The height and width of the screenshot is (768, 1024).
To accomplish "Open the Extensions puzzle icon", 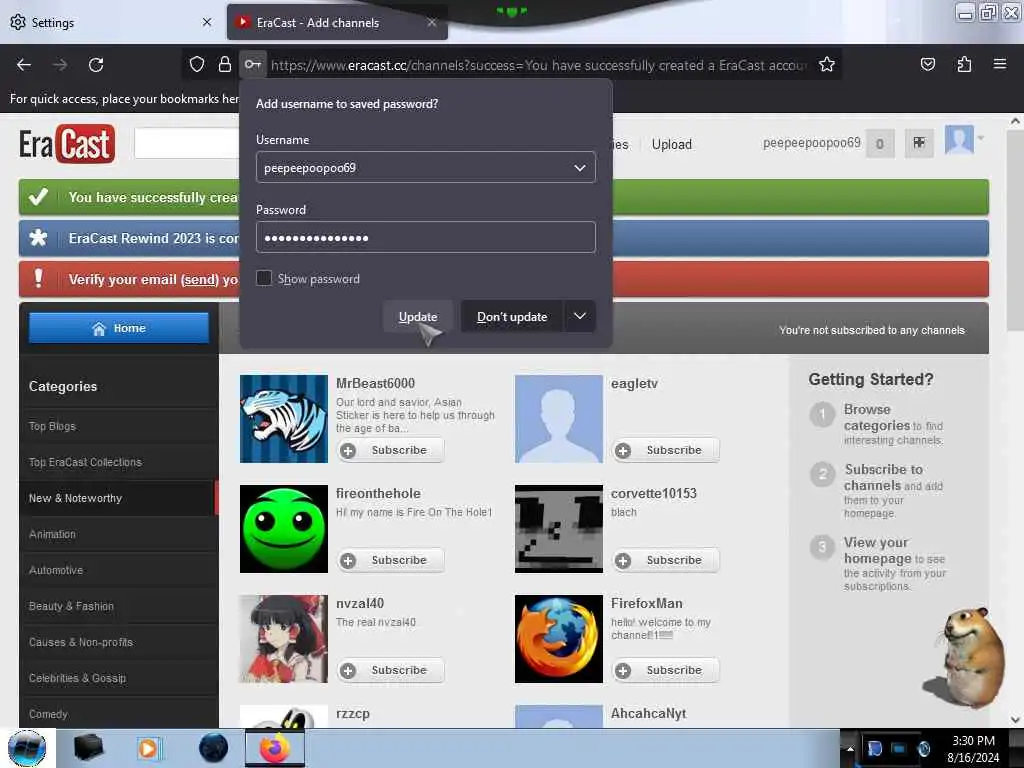I will click(964, 64).
